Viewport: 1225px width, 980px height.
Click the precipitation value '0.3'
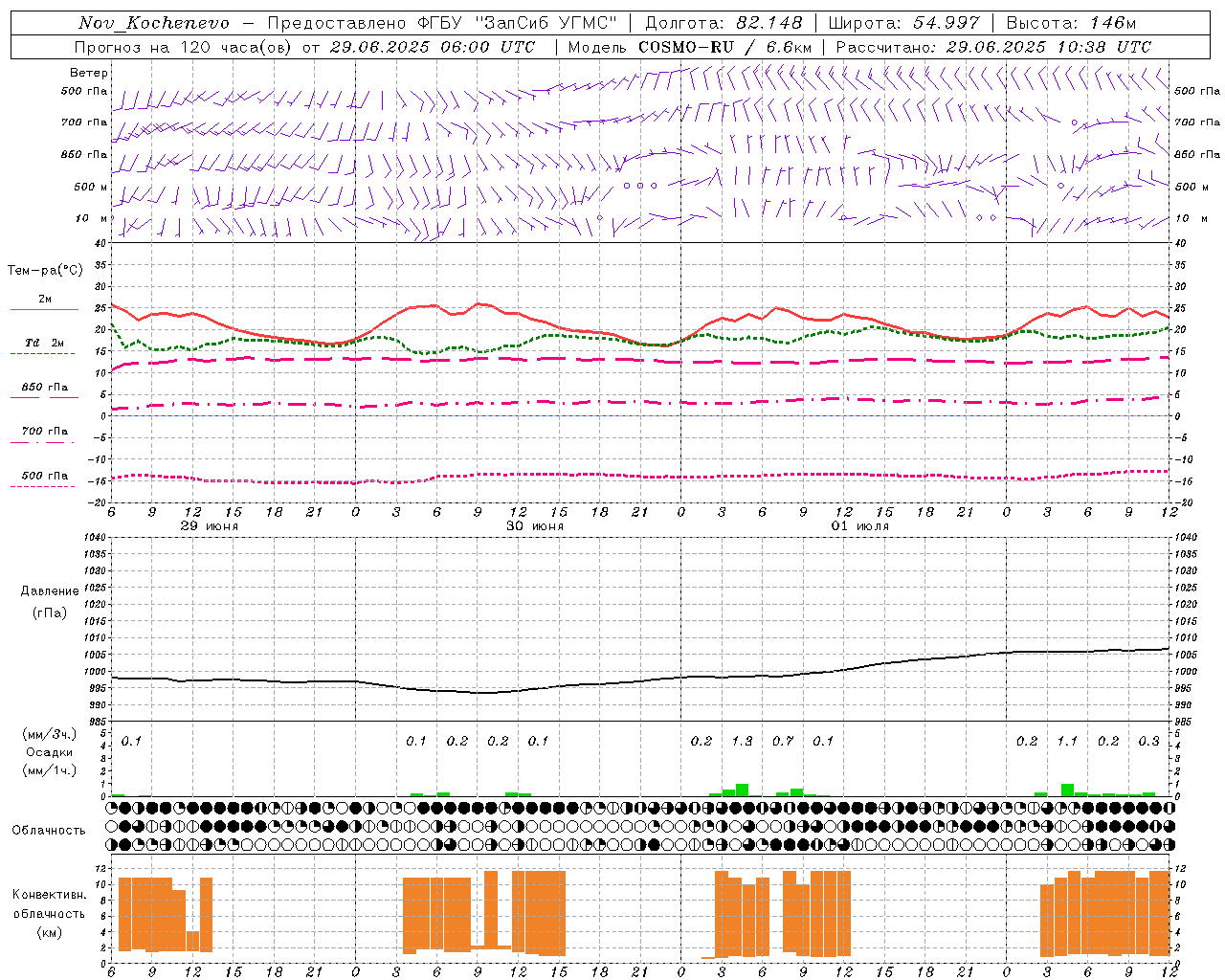[x=1148, y=741]
